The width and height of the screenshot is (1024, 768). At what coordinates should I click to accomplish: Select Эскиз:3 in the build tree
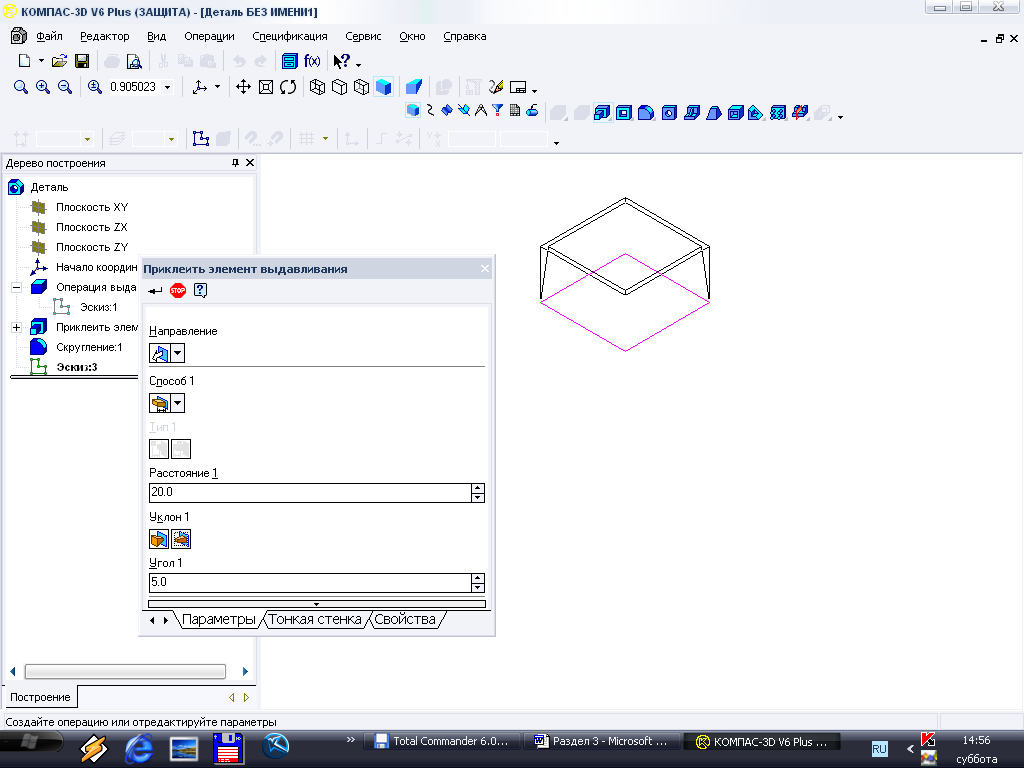click(77, 367)
